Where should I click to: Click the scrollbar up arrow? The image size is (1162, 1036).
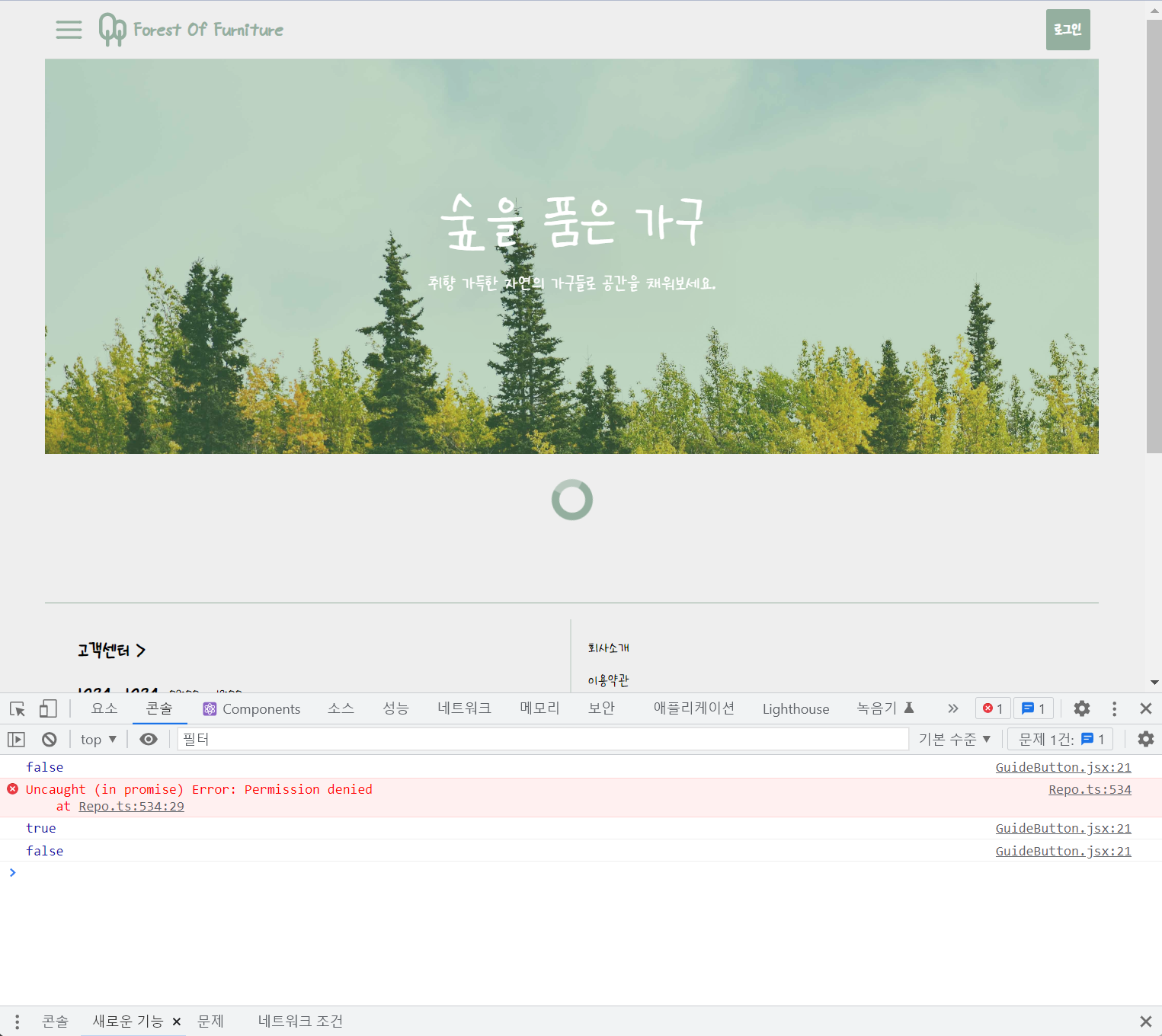pos(1154,10)
